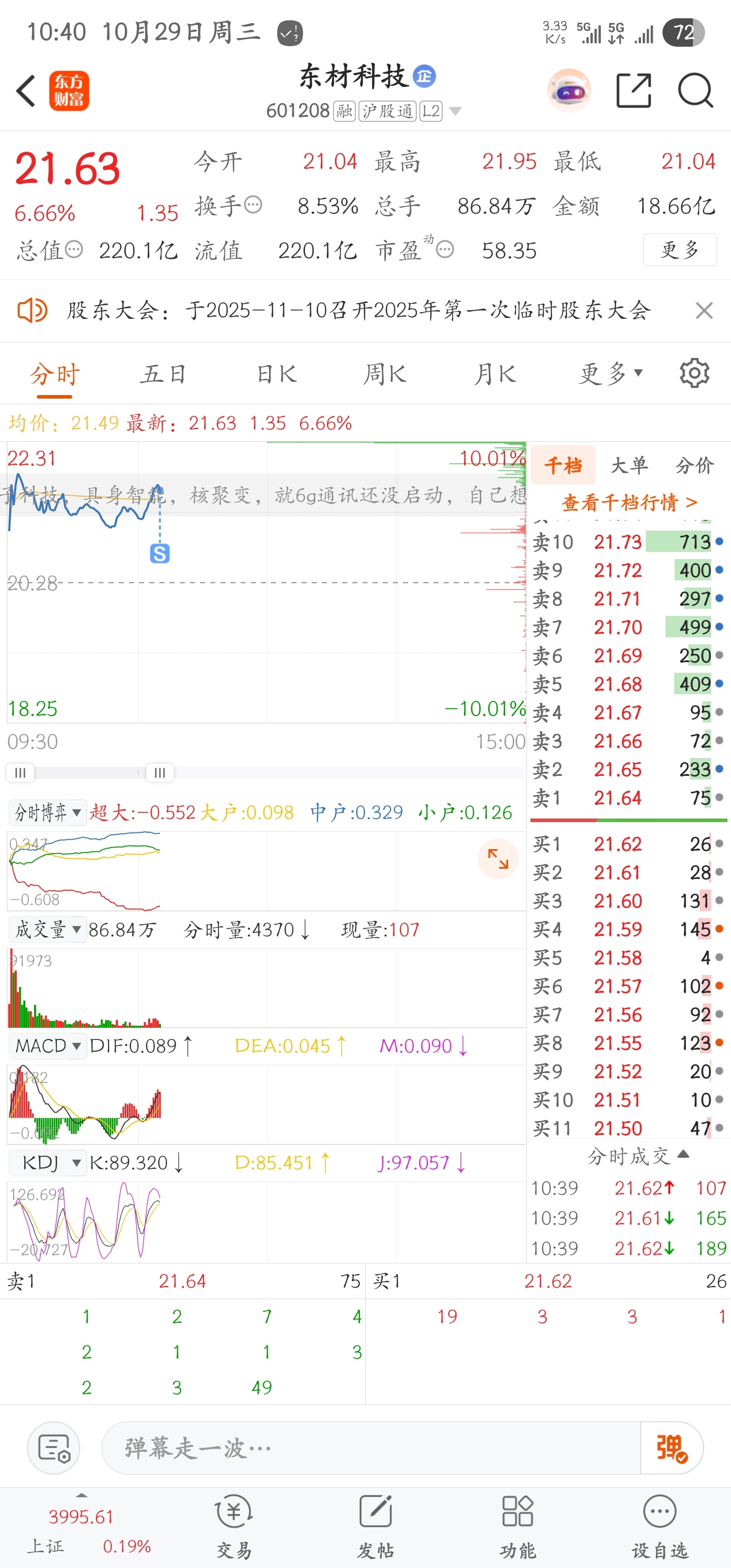The height and width of the screenshot is (1568, 731).
Task: Collapse the 分时成交 section arrow
Action: (683, 1154)
